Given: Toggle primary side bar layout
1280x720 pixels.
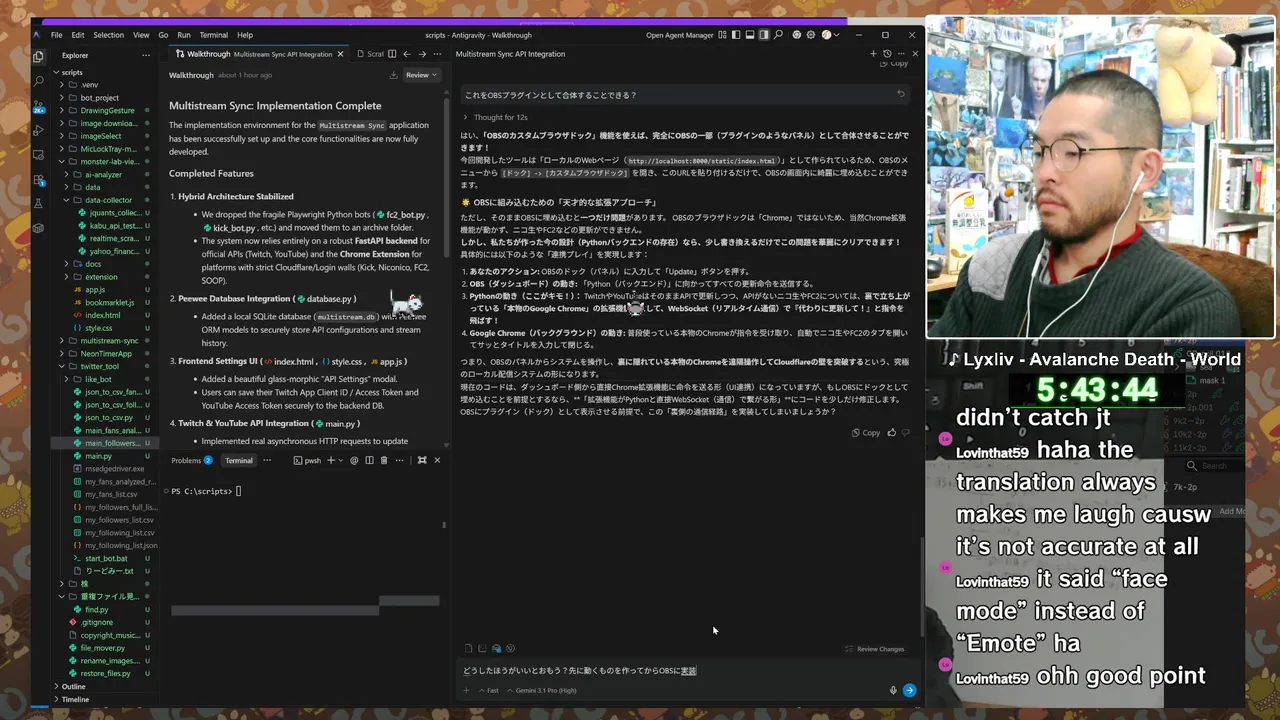Looking at the screenshot, I should tap(736, 35).
